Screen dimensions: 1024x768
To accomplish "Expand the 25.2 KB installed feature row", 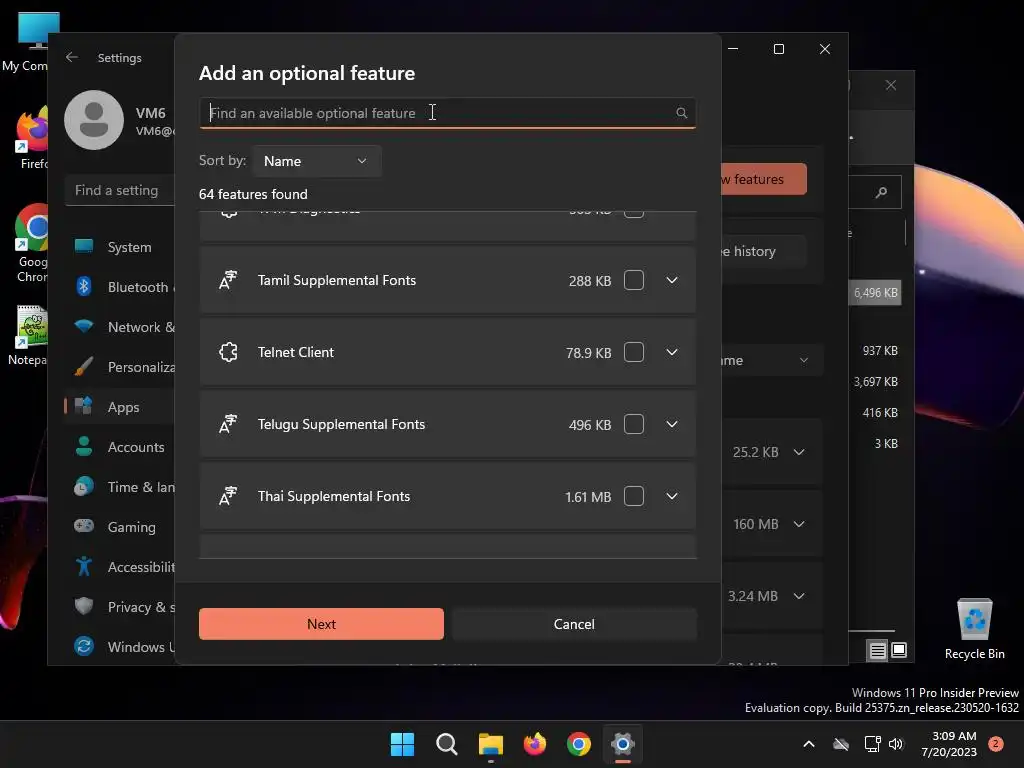I will tap(799, 452).
